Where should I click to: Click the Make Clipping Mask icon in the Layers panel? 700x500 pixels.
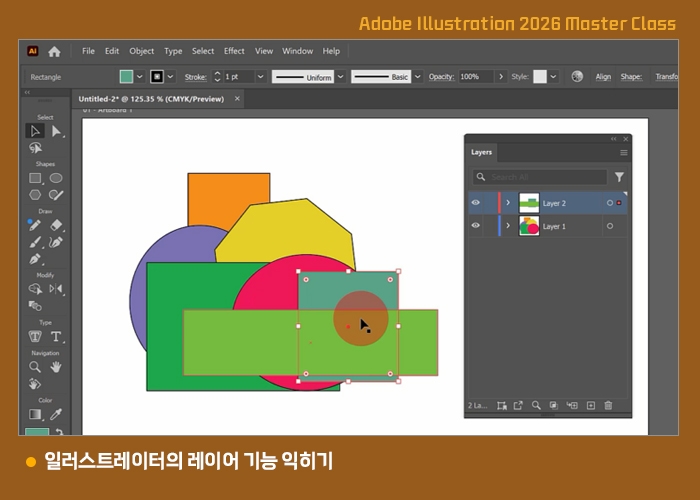point(554,405)
